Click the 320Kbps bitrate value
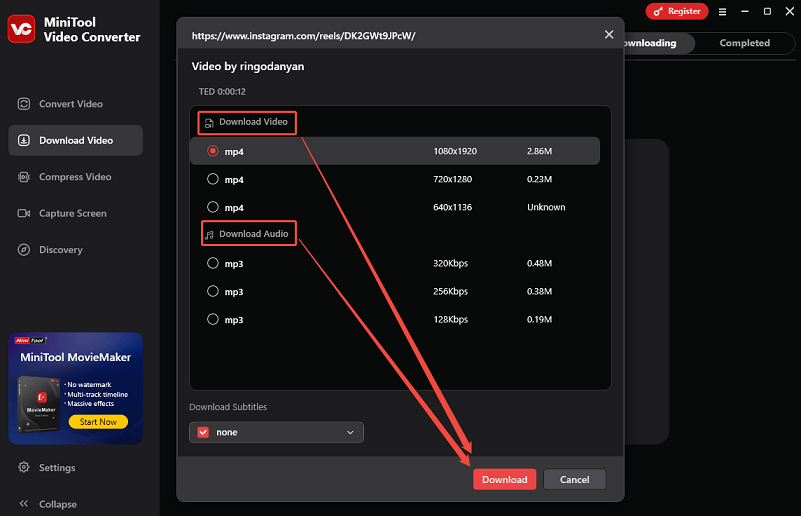Viewport: 801px width, 516px height. pos(451,263)
